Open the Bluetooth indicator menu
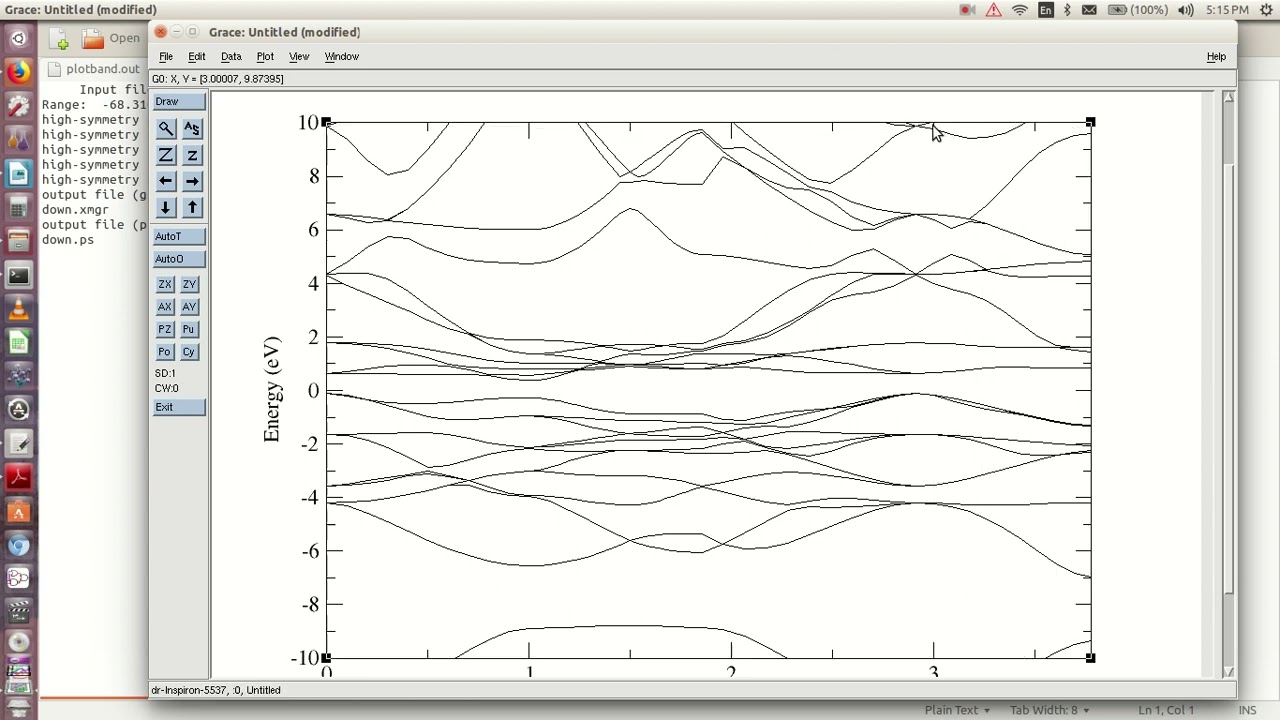This screenshot has height=720, width=1280. pos(1067,10)
